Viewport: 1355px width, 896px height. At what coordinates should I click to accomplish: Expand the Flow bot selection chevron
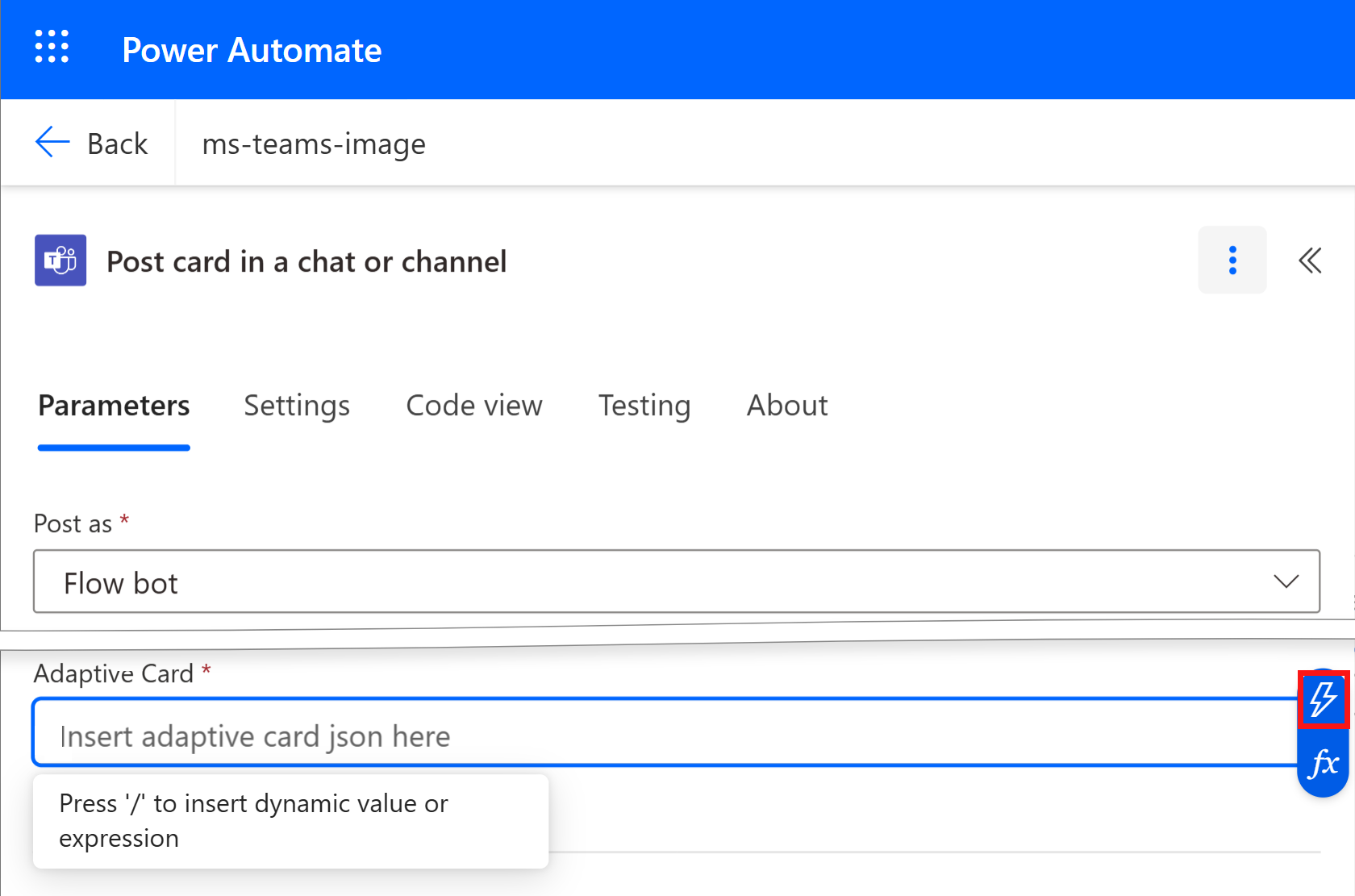(1287, 581)
